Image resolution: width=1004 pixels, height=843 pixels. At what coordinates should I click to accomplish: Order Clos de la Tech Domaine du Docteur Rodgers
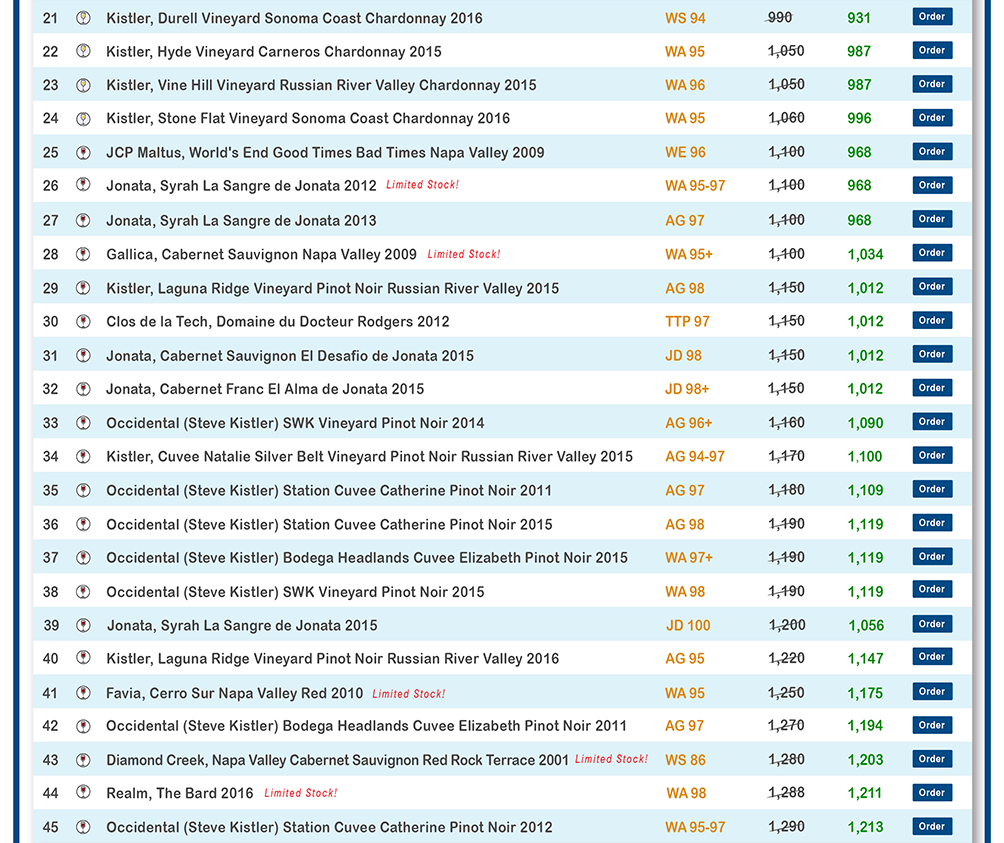(x=932, y=320)
